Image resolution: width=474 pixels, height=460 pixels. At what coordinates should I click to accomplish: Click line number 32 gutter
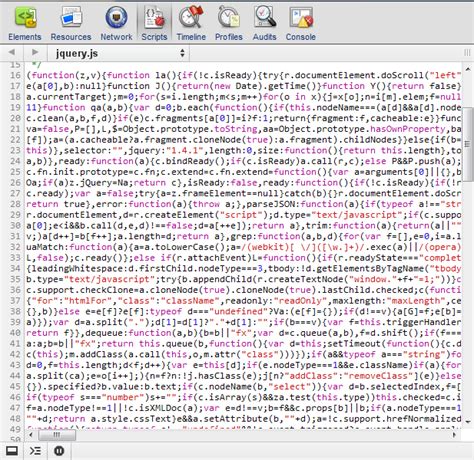pos(15,247)
